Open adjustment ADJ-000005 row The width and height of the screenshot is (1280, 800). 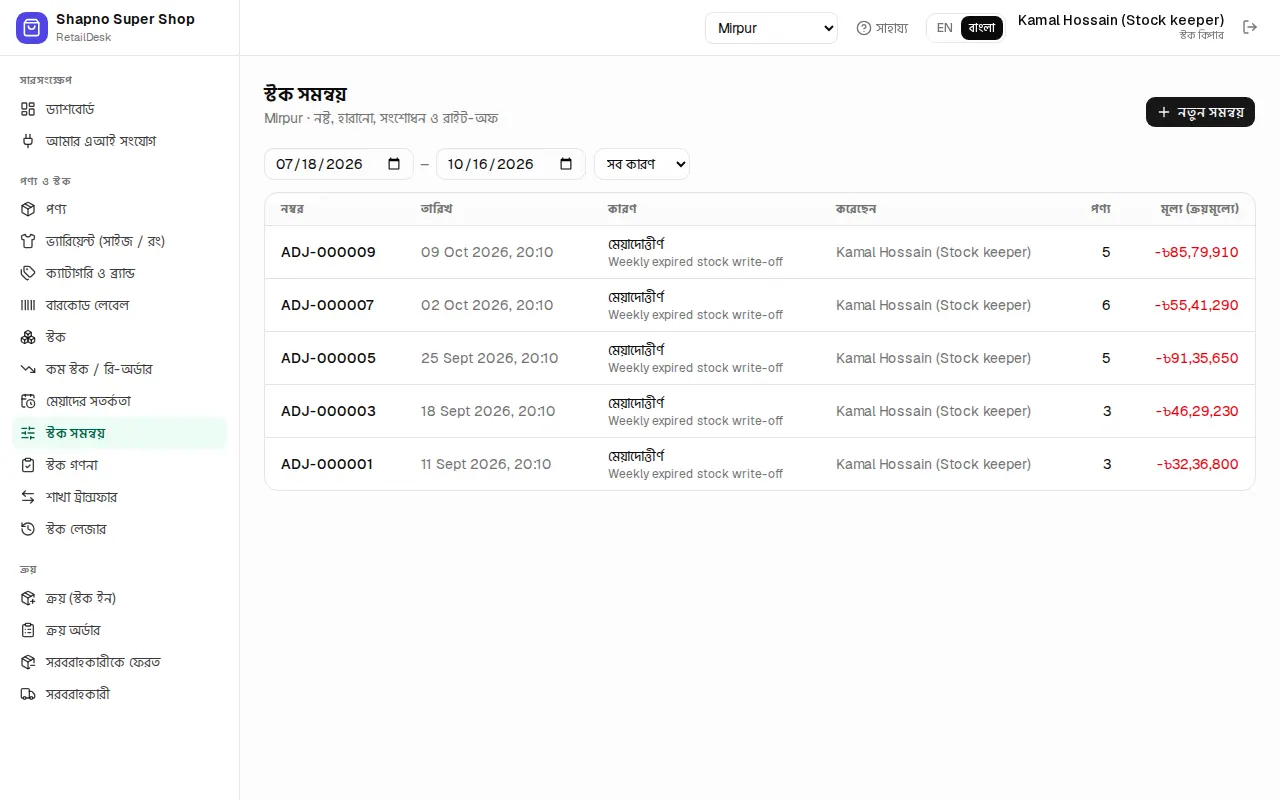760,358
